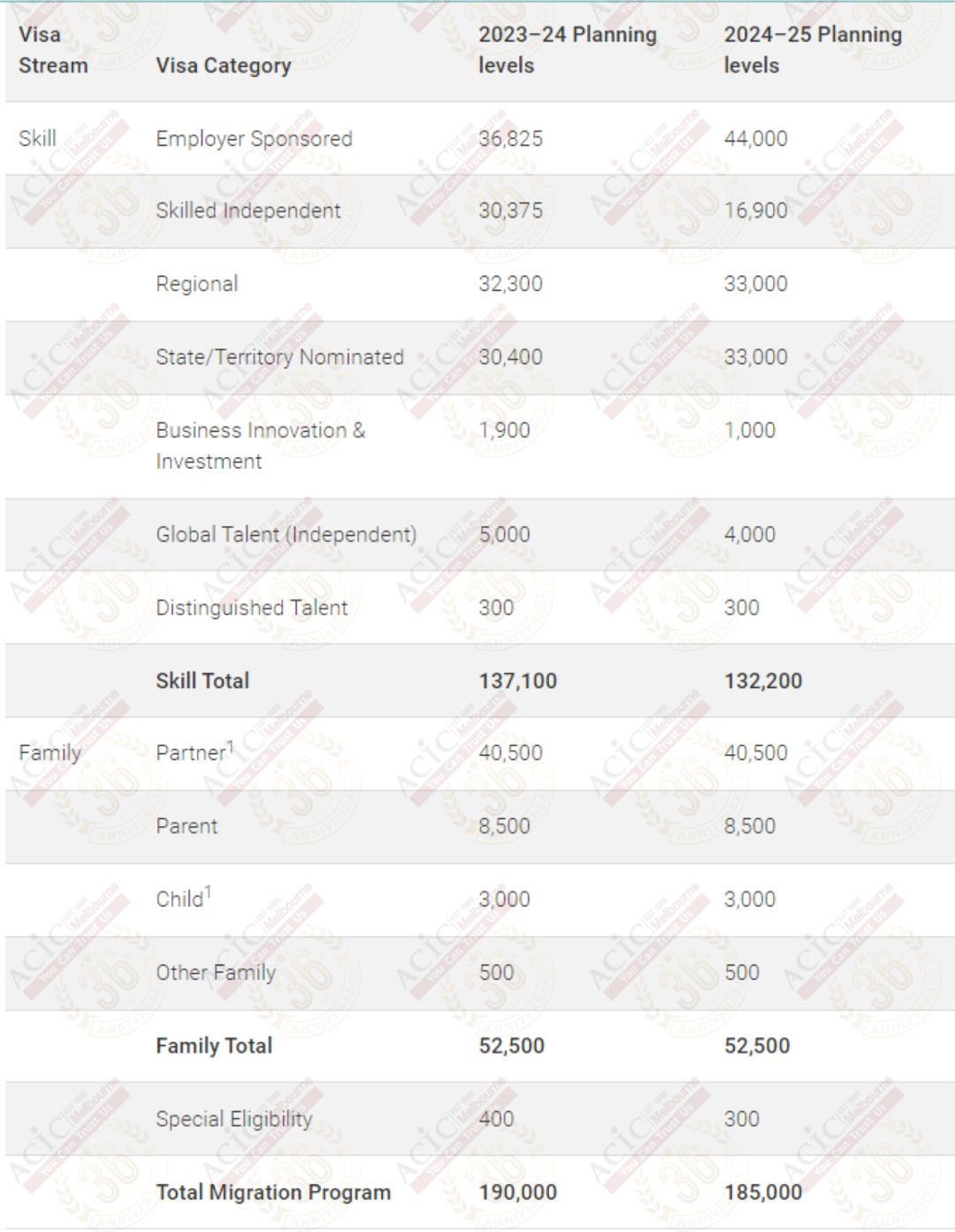Select State/Territory Nominated row label
955x1232 pixels.
(x=279, y=357)
